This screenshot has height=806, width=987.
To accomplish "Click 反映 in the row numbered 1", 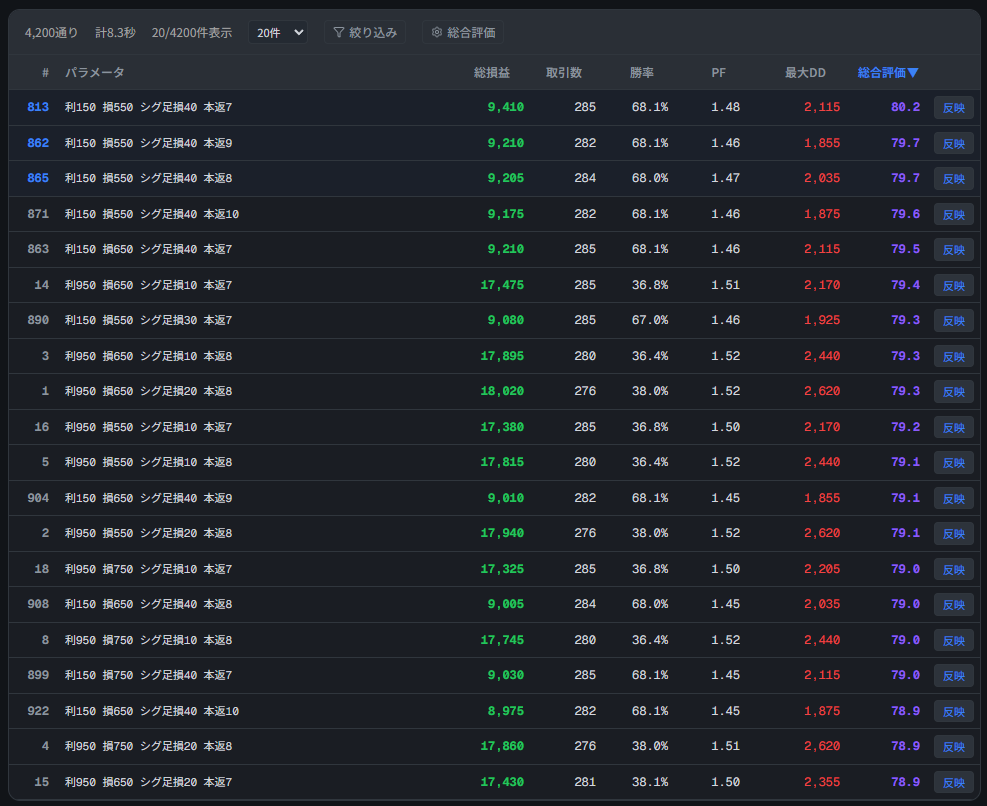I will point(954,392).
